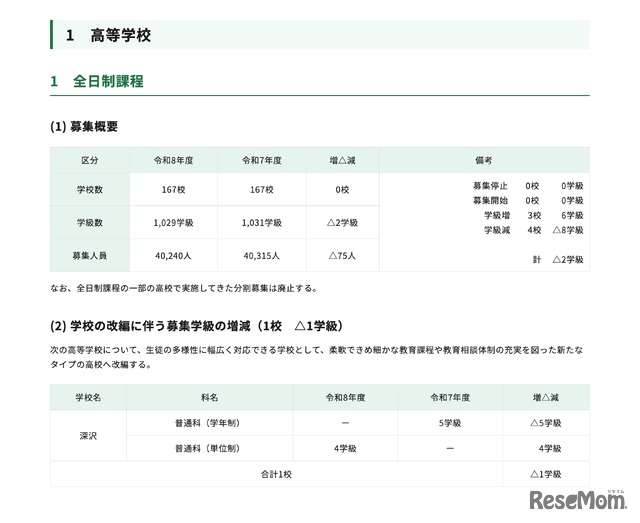Select the '区分' table header cell
Screen dimensions: 640x523
pyautogui.click(x=90, y=161)
